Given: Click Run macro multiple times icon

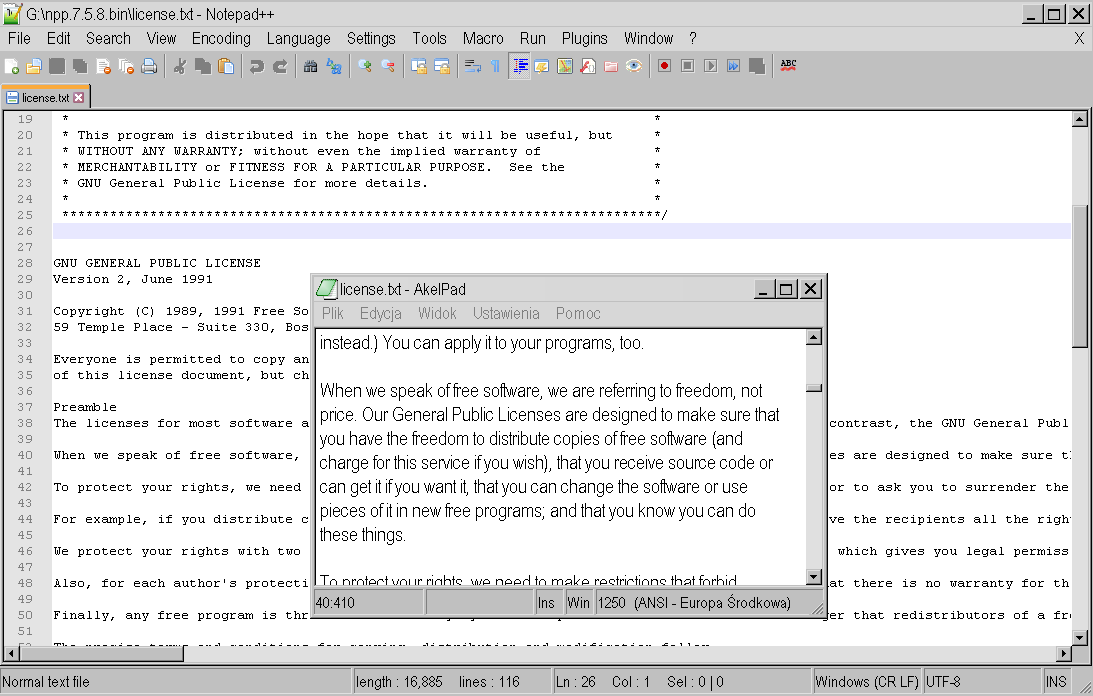Looking at the screenshot, I should pyautogui.click(x=733, y=66).
